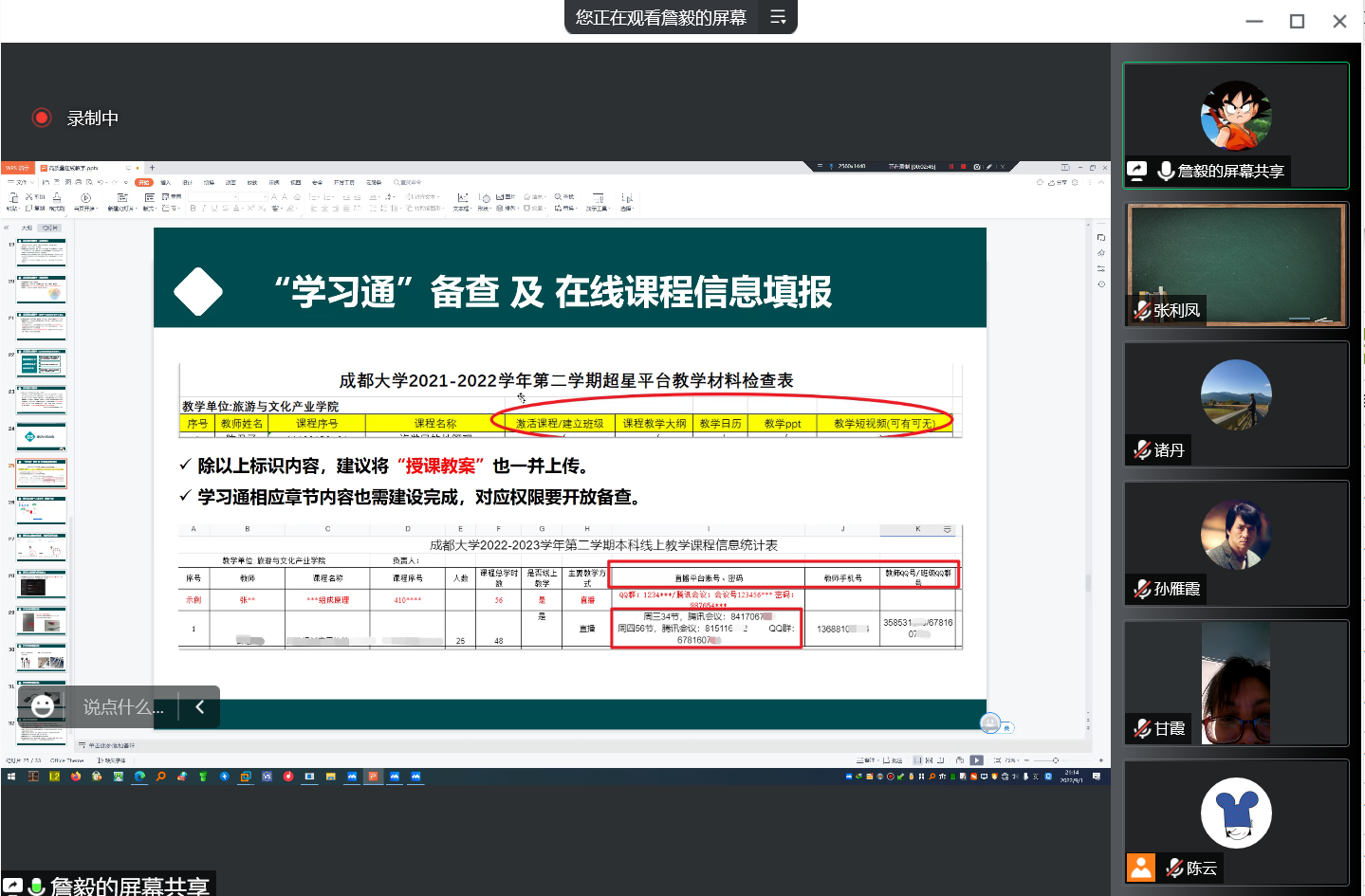The width and height of the screenshot is (1365, 896).
Task: Click the Windows Start button on shared taskbar
Action: click(x=11, y=777)
